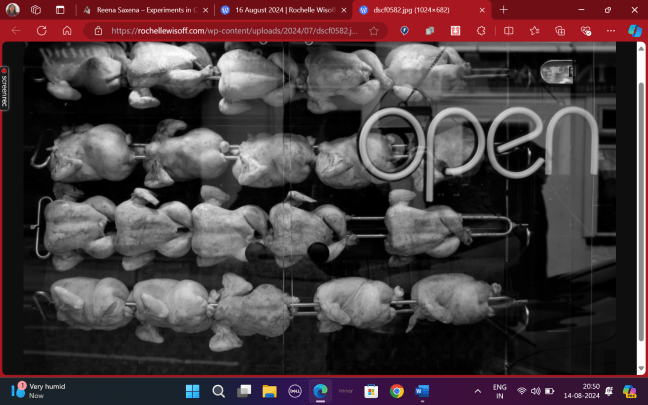The width and height of the screenshot is (648, 405).
Task: Open the Collections icon in toolbar
Action: coord(560,31)
